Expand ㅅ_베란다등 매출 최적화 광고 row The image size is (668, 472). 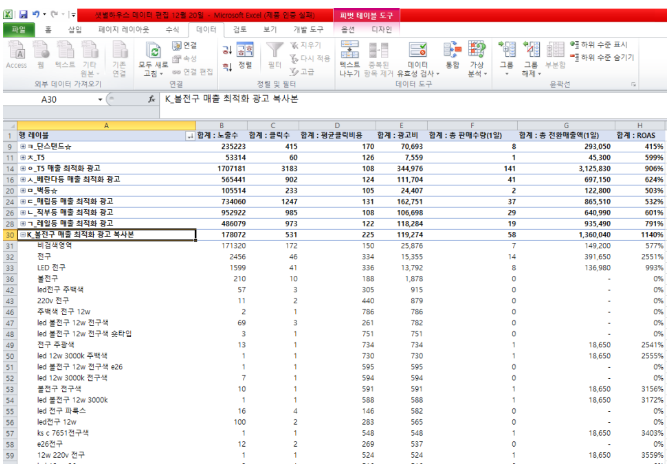coord(23,180)
